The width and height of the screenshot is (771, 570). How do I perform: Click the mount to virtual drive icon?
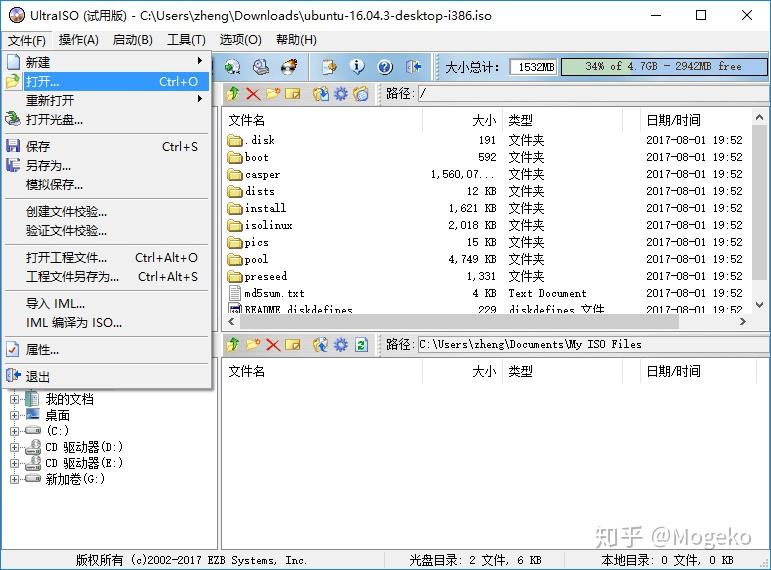point(261,67)
